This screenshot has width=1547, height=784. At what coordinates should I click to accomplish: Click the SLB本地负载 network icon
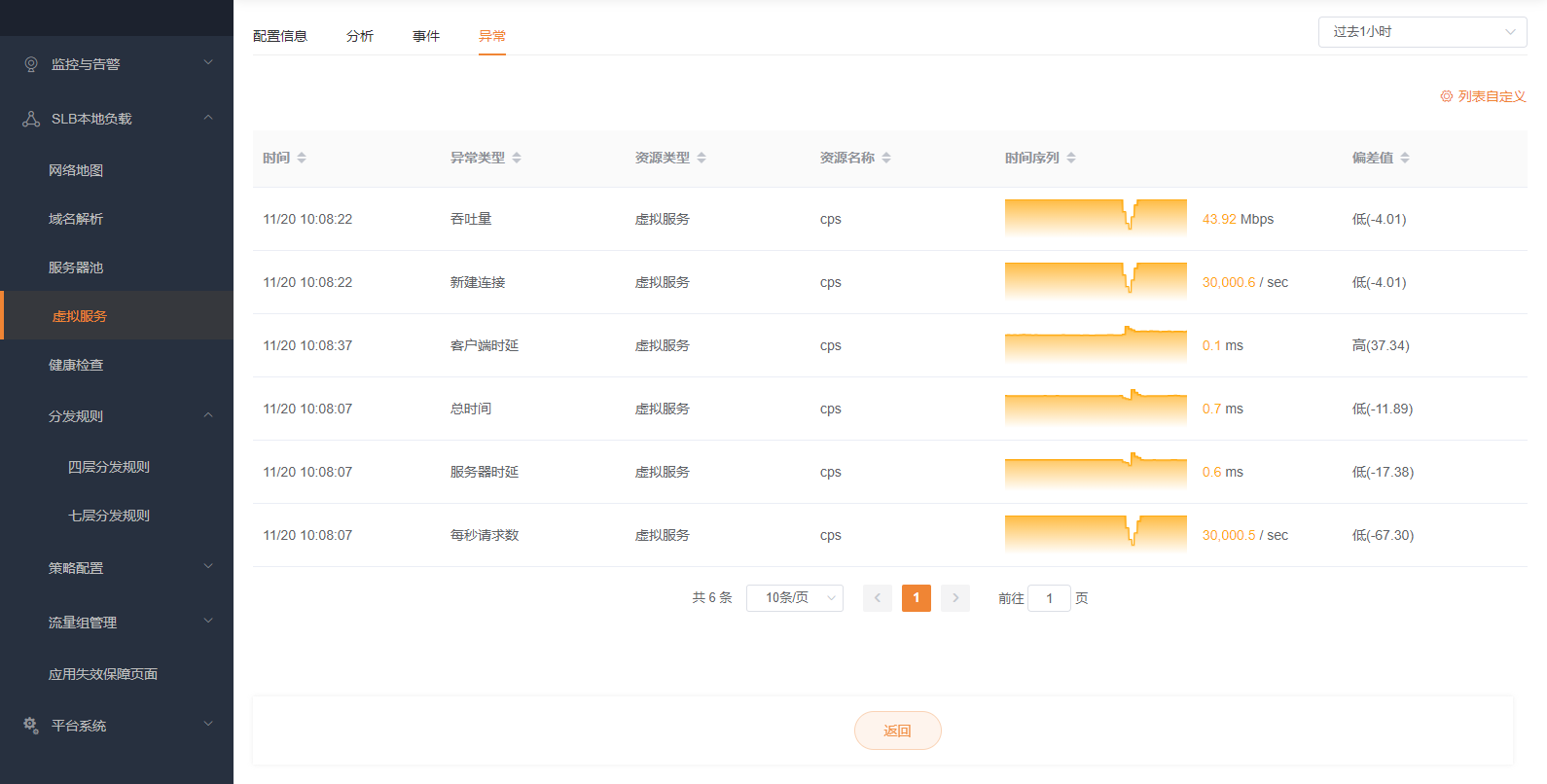click(x=31, y=119)
